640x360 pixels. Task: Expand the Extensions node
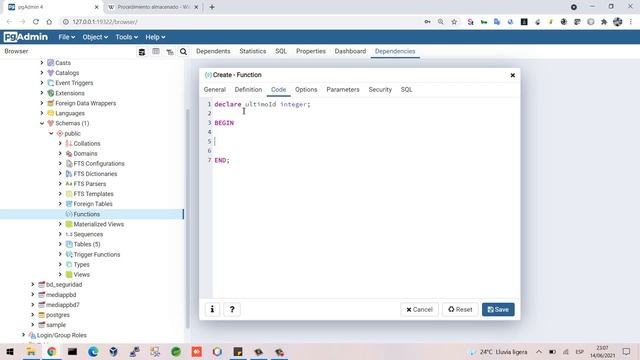point(42,93)
